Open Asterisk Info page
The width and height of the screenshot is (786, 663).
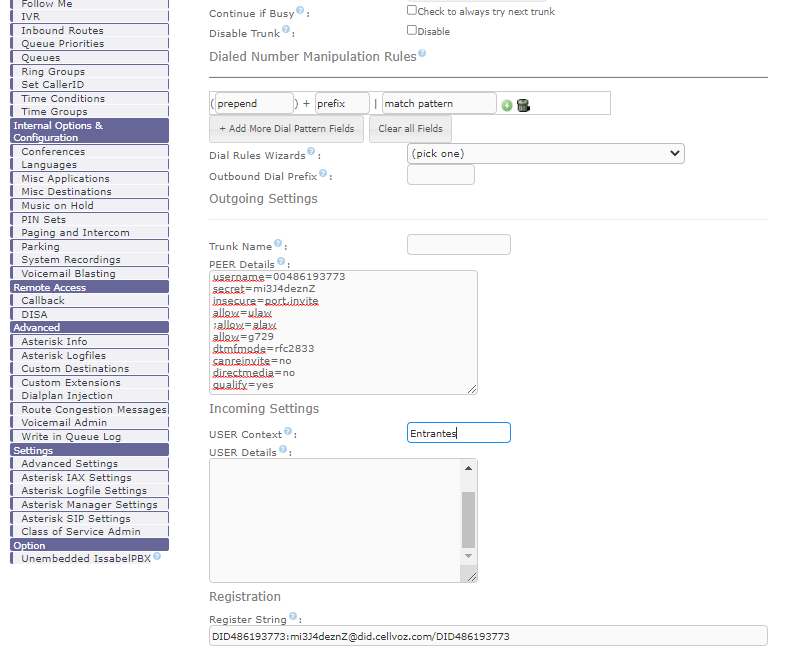click(x=54, y=341)
